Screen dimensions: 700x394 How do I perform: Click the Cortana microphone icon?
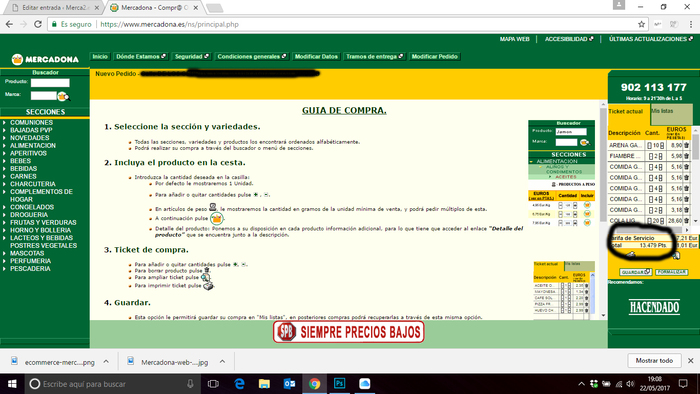190,384
